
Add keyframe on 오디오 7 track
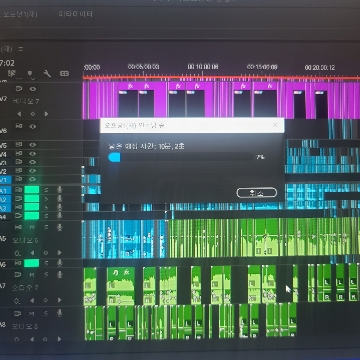pyautogui.click(x=46, y=300)
